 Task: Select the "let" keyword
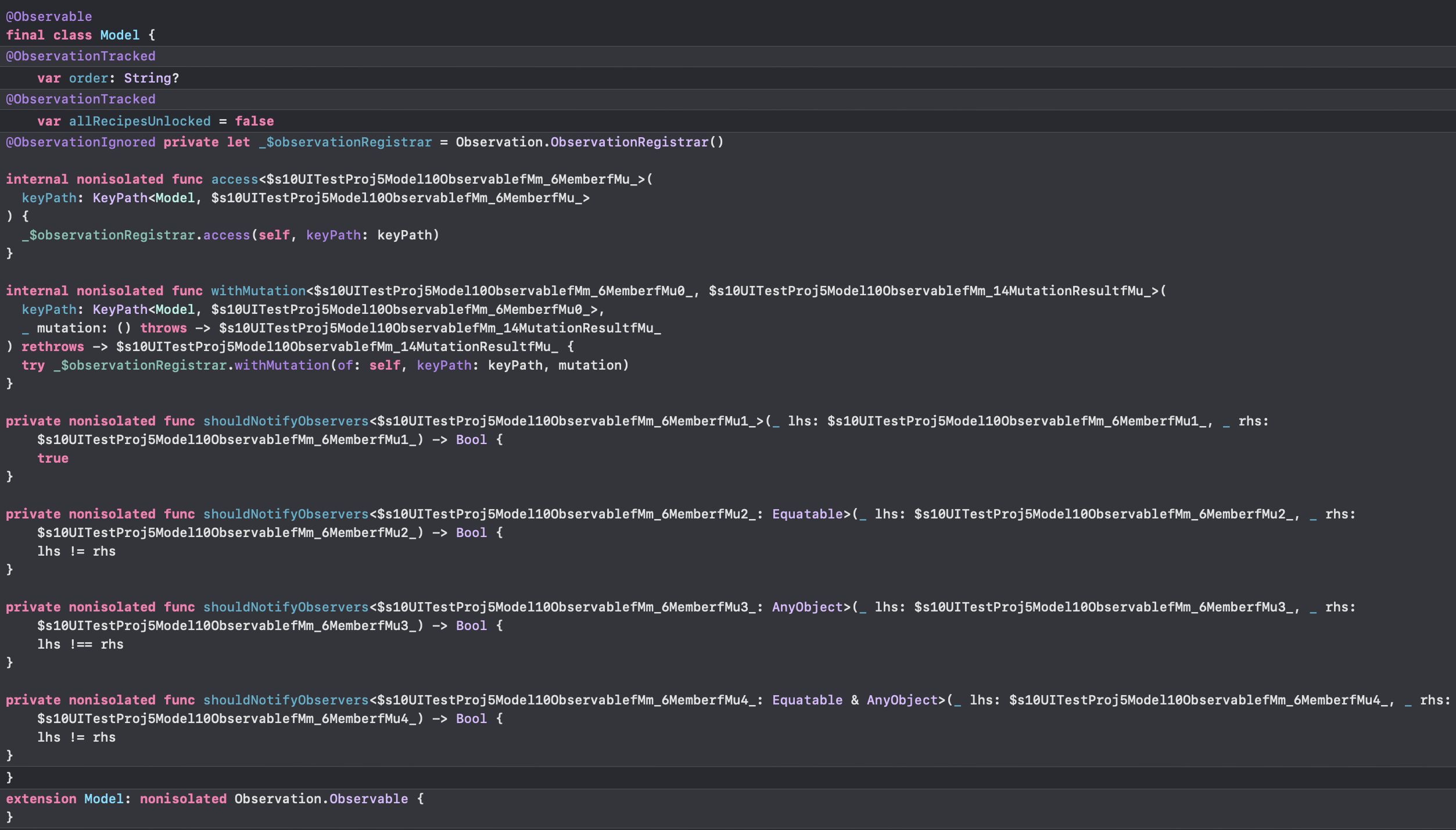coord(238,142)
